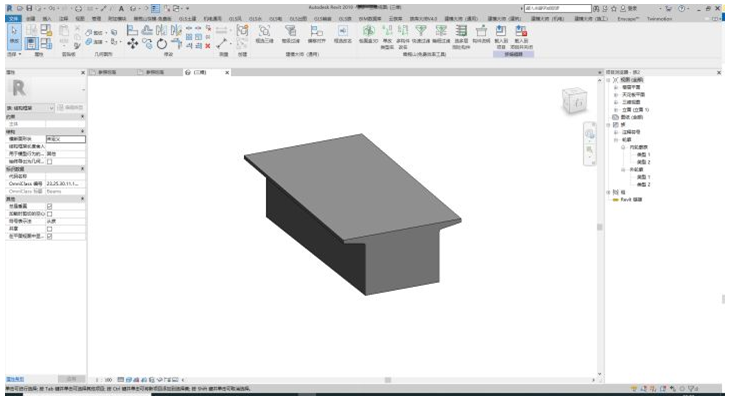This screenshot has height=398, width=731.
Task: Expand the 三维视图 node in browser
Action: click(x=616, y=102)
